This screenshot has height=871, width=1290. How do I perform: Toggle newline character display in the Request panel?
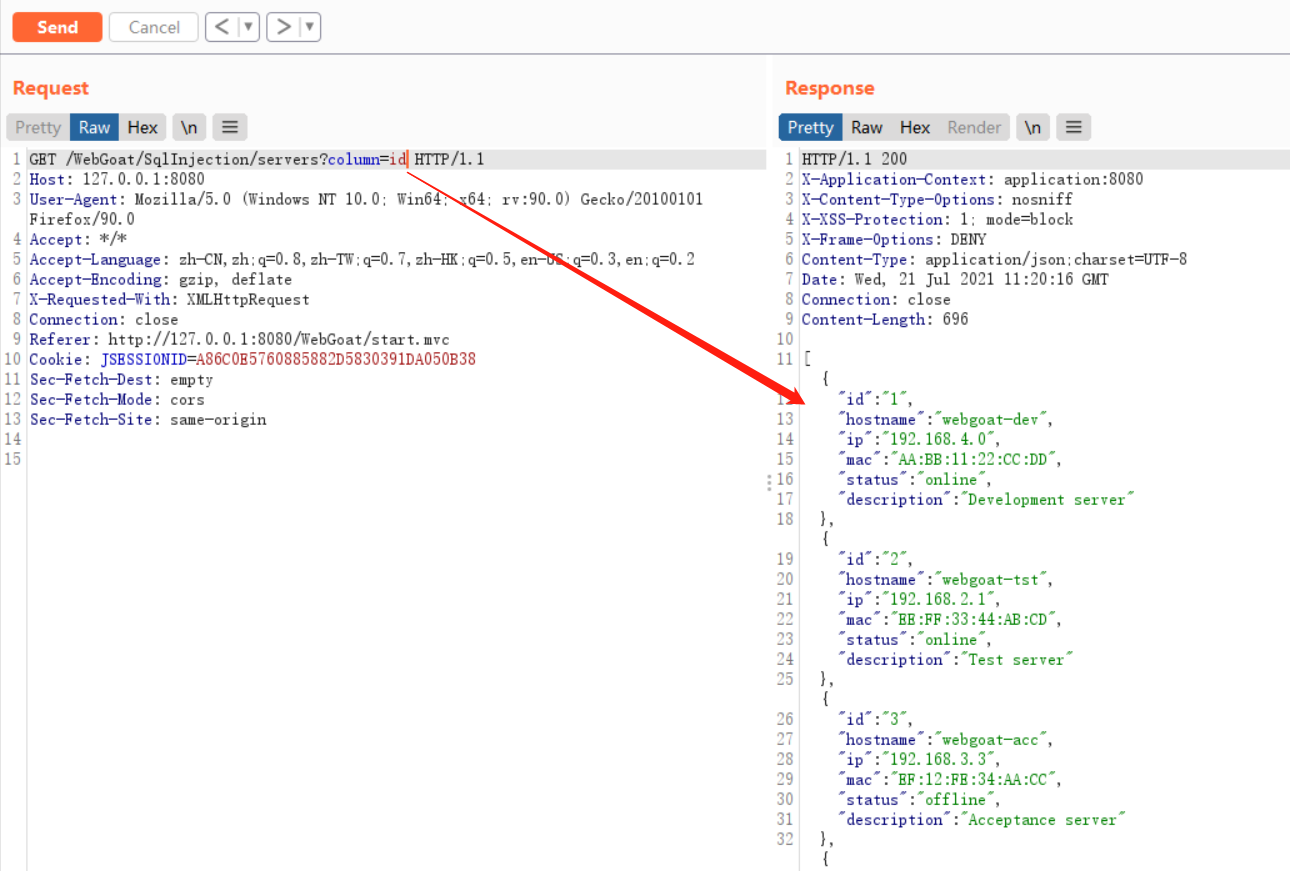pyautogui.click(x=189, y=127)
